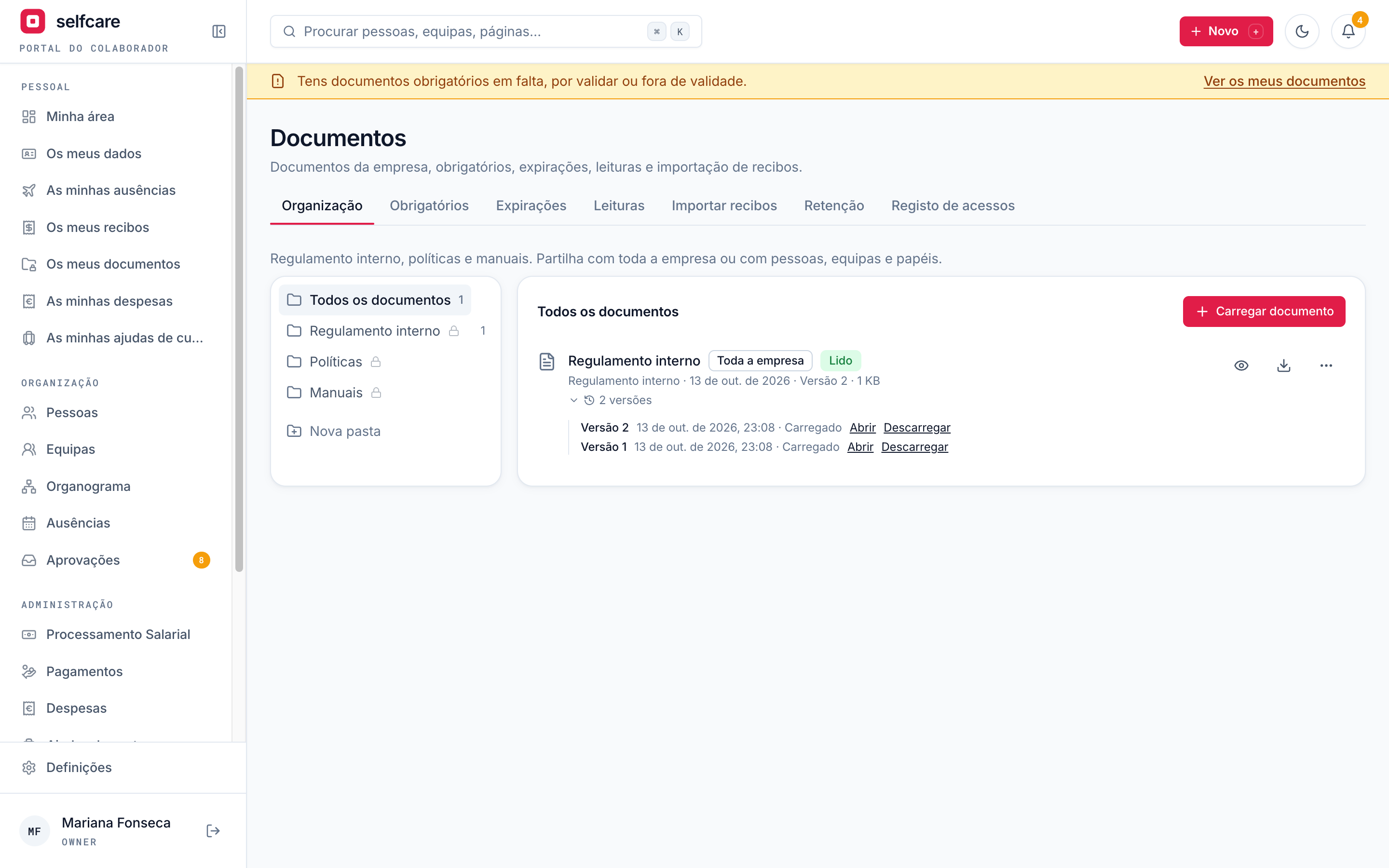Open As minhas despesas

pyautogui.click(x=116, y=301)
